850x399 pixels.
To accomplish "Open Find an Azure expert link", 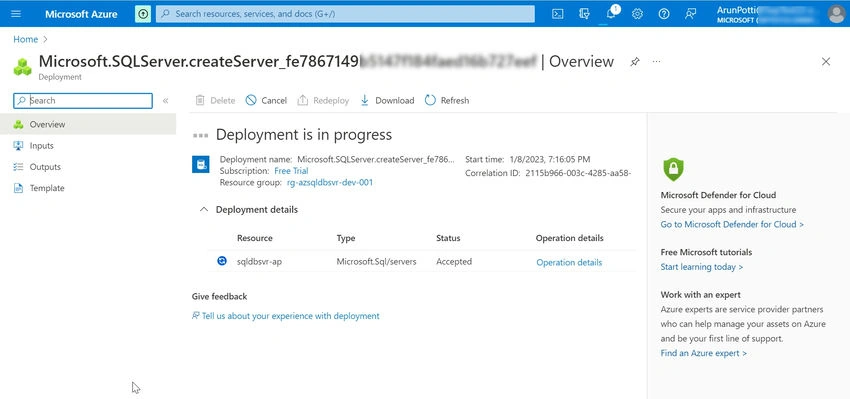I will 704,353.
